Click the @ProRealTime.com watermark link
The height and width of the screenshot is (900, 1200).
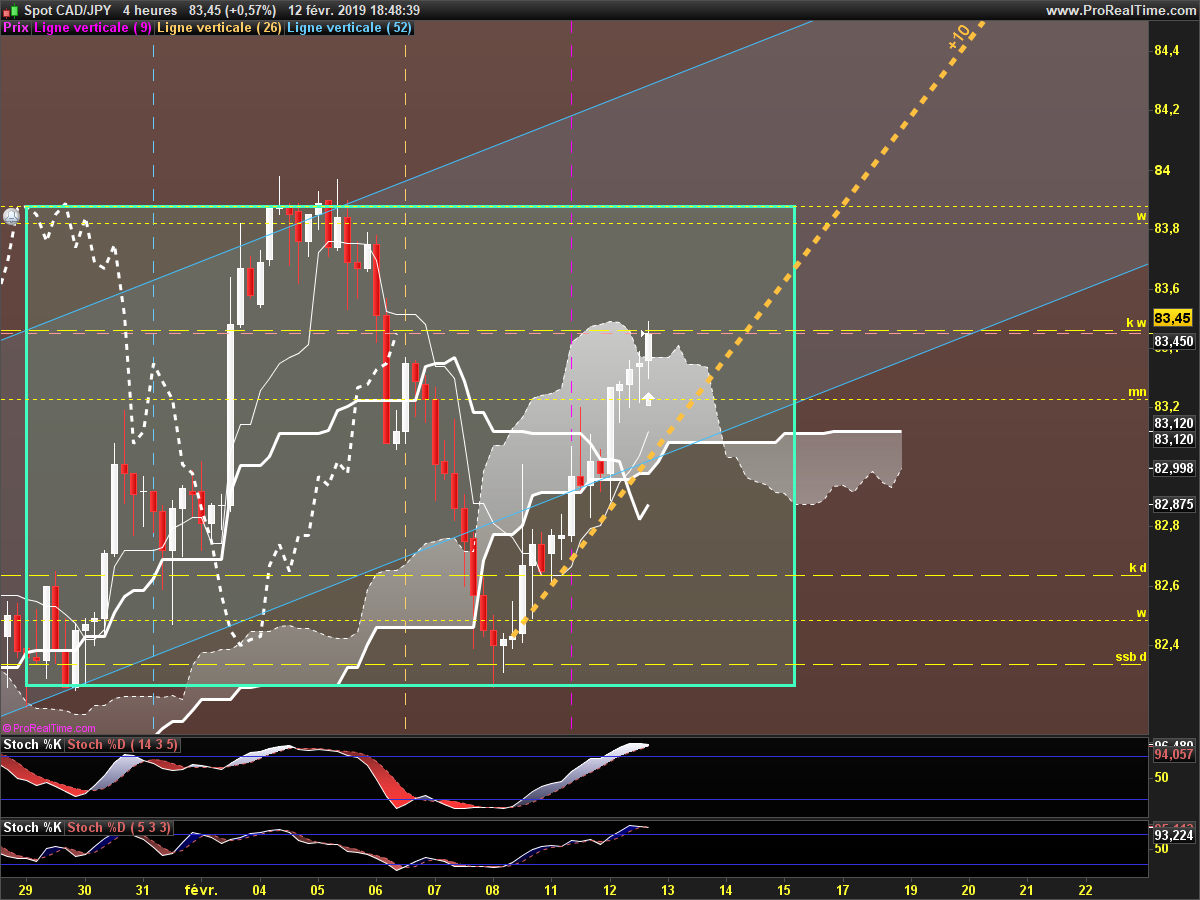49,728
